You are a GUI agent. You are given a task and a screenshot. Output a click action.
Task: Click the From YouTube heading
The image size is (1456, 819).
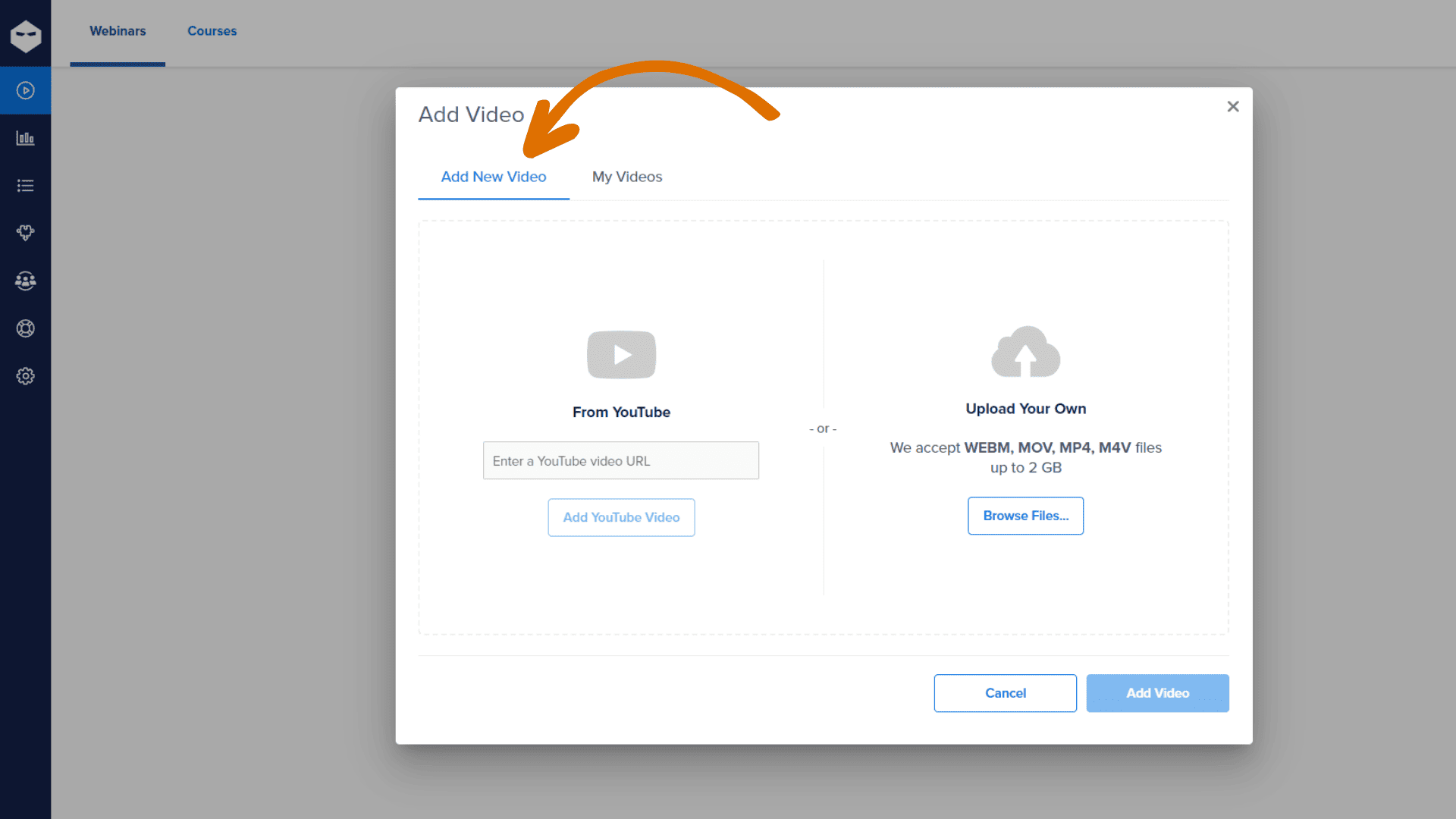621,412
